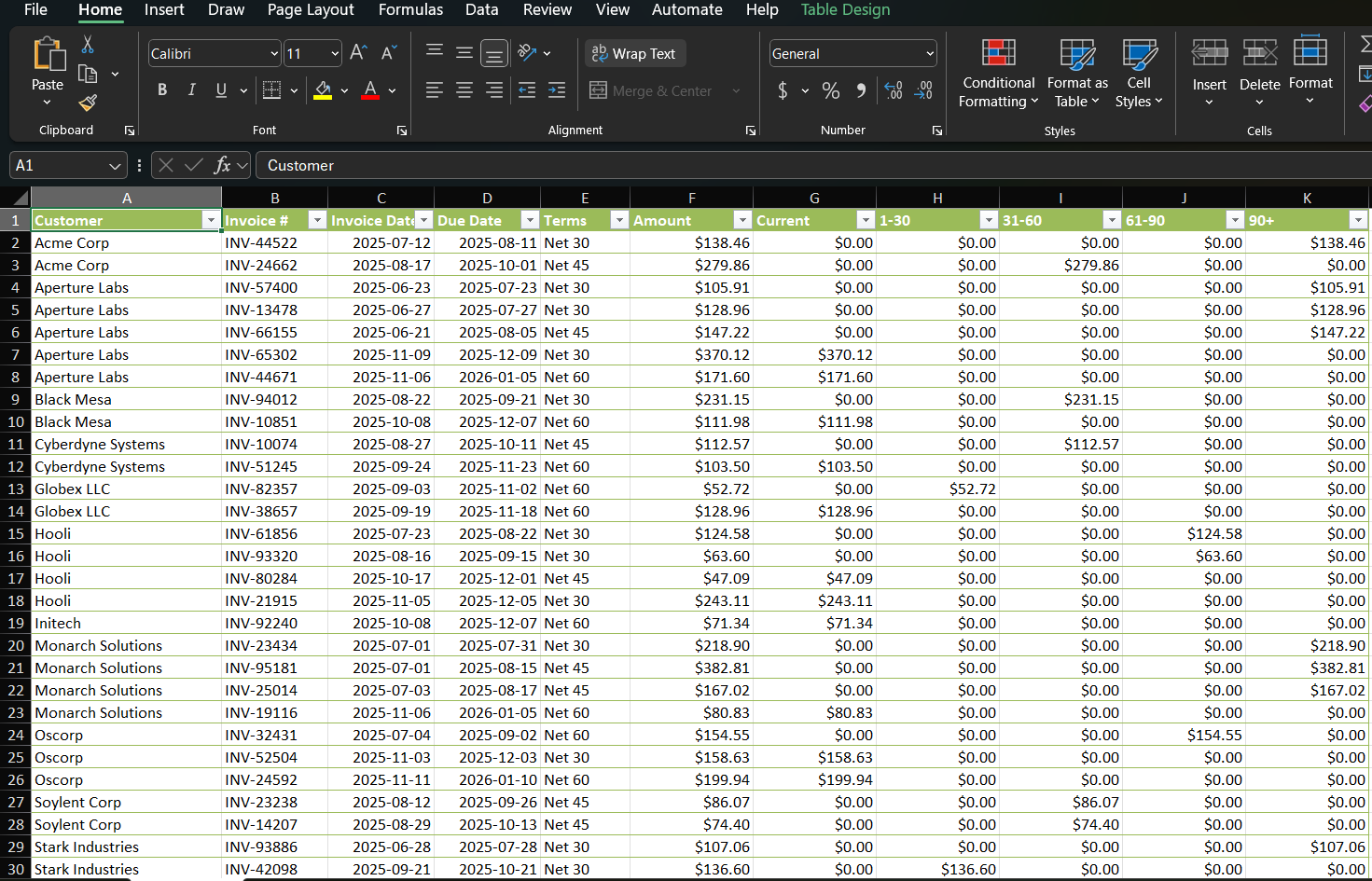The height and width of the screenshot is (881, 1372).
Task: Click the formula bar showing Customer
Action: pos(811,165)
